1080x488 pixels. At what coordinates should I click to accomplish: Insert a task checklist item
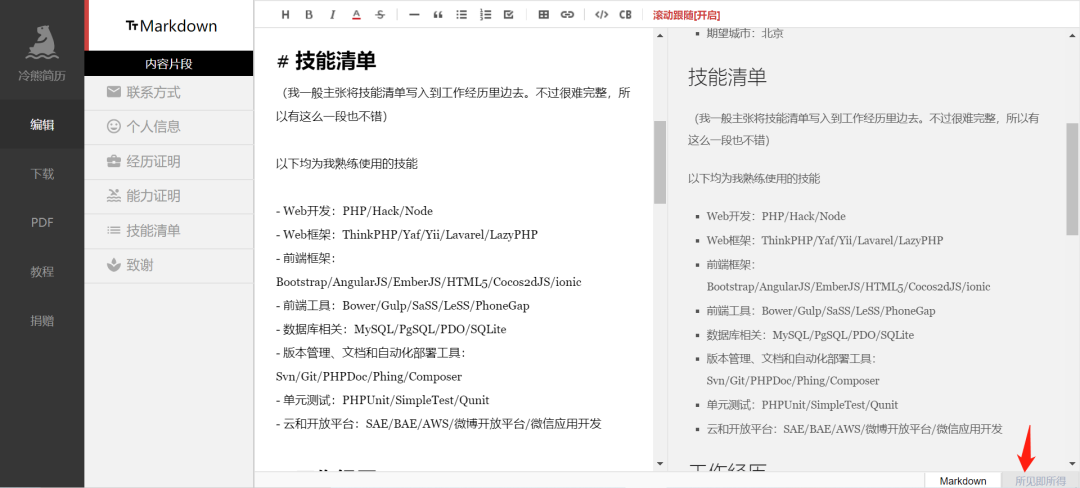click(x=508, y=14)
